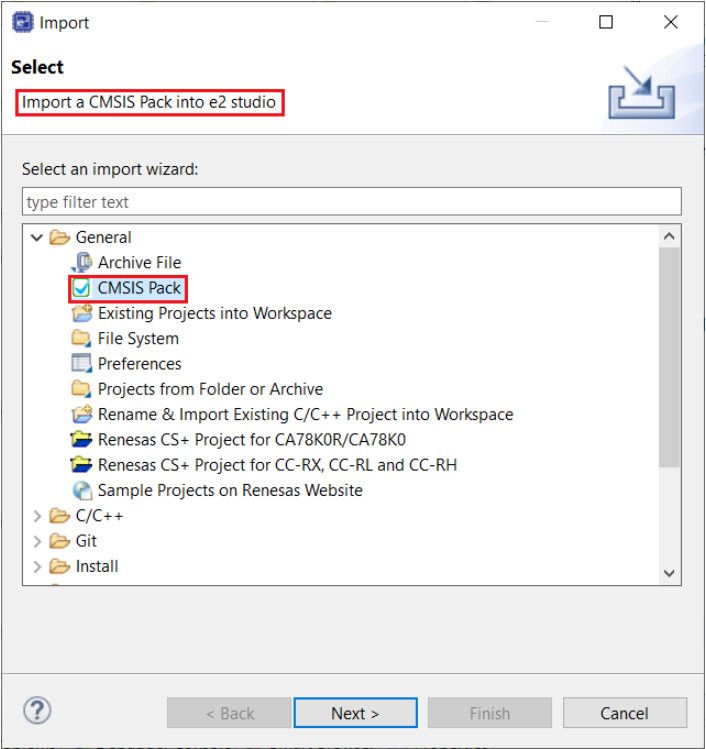Click the CMSIS Pack checkmark icon
Viewport: 706px width, 749px height.
(x=81, y=288)
